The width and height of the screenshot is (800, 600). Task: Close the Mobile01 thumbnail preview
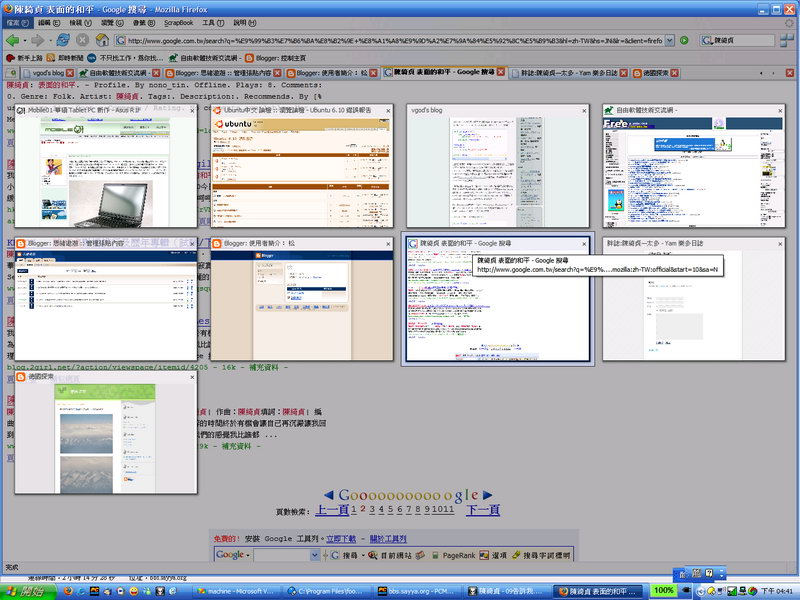(192, 111)
